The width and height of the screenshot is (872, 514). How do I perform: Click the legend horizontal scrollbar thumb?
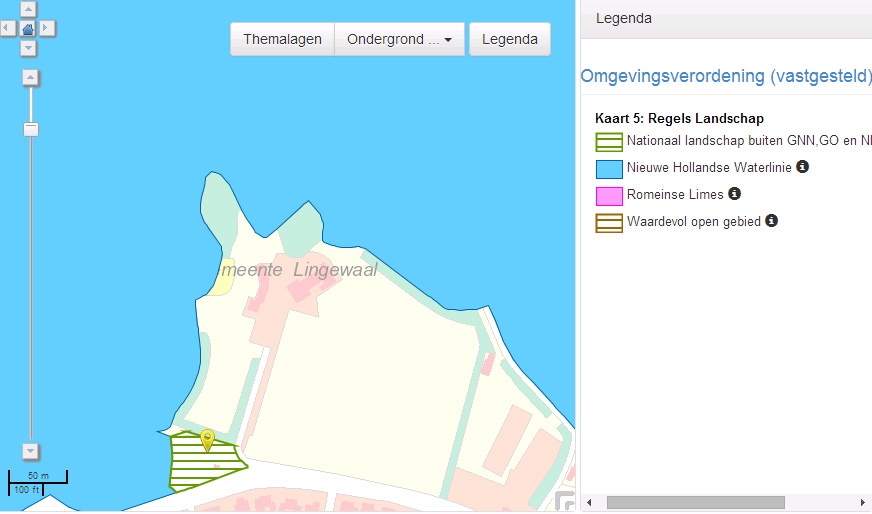[695, 502]
